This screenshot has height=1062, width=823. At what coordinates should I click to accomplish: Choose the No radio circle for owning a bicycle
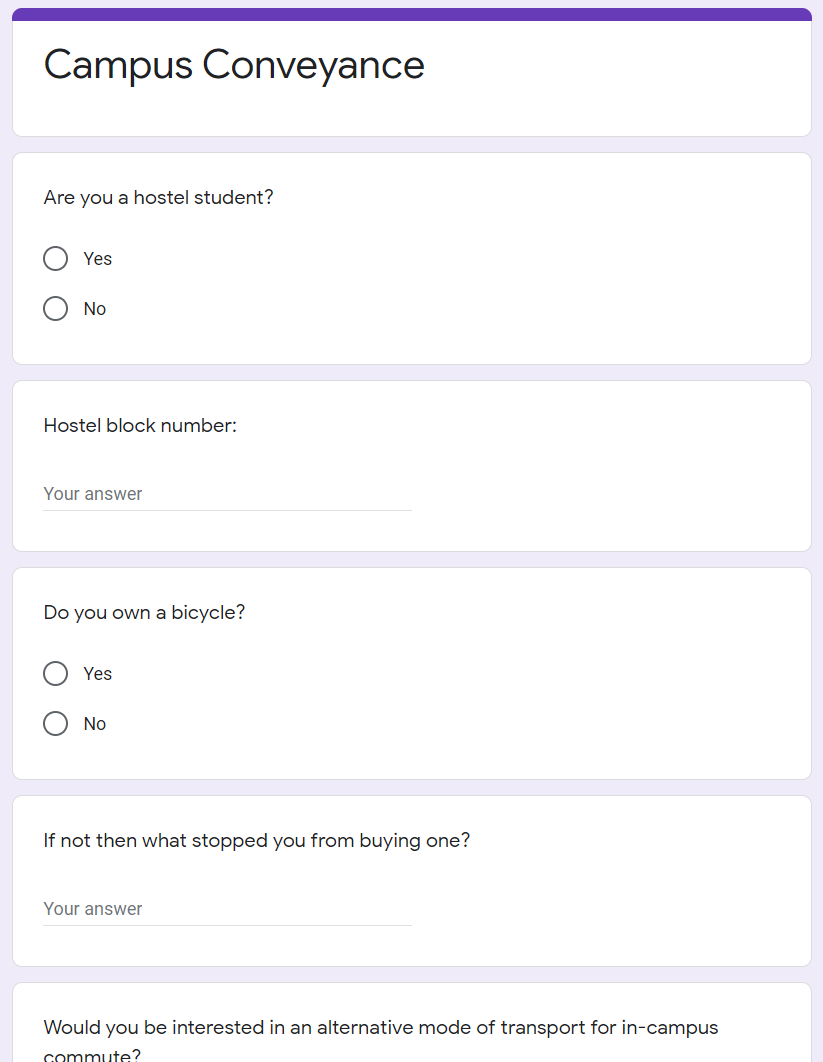point(56,724)
